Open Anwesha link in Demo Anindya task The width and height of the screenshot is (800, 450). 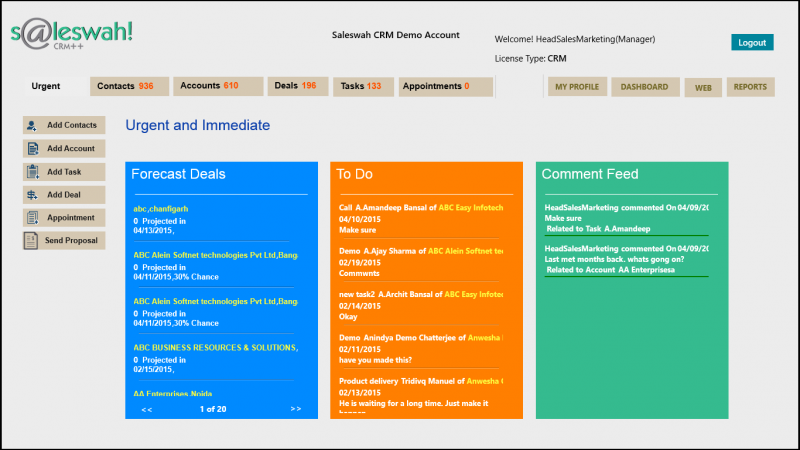click(x=485, y=338)
